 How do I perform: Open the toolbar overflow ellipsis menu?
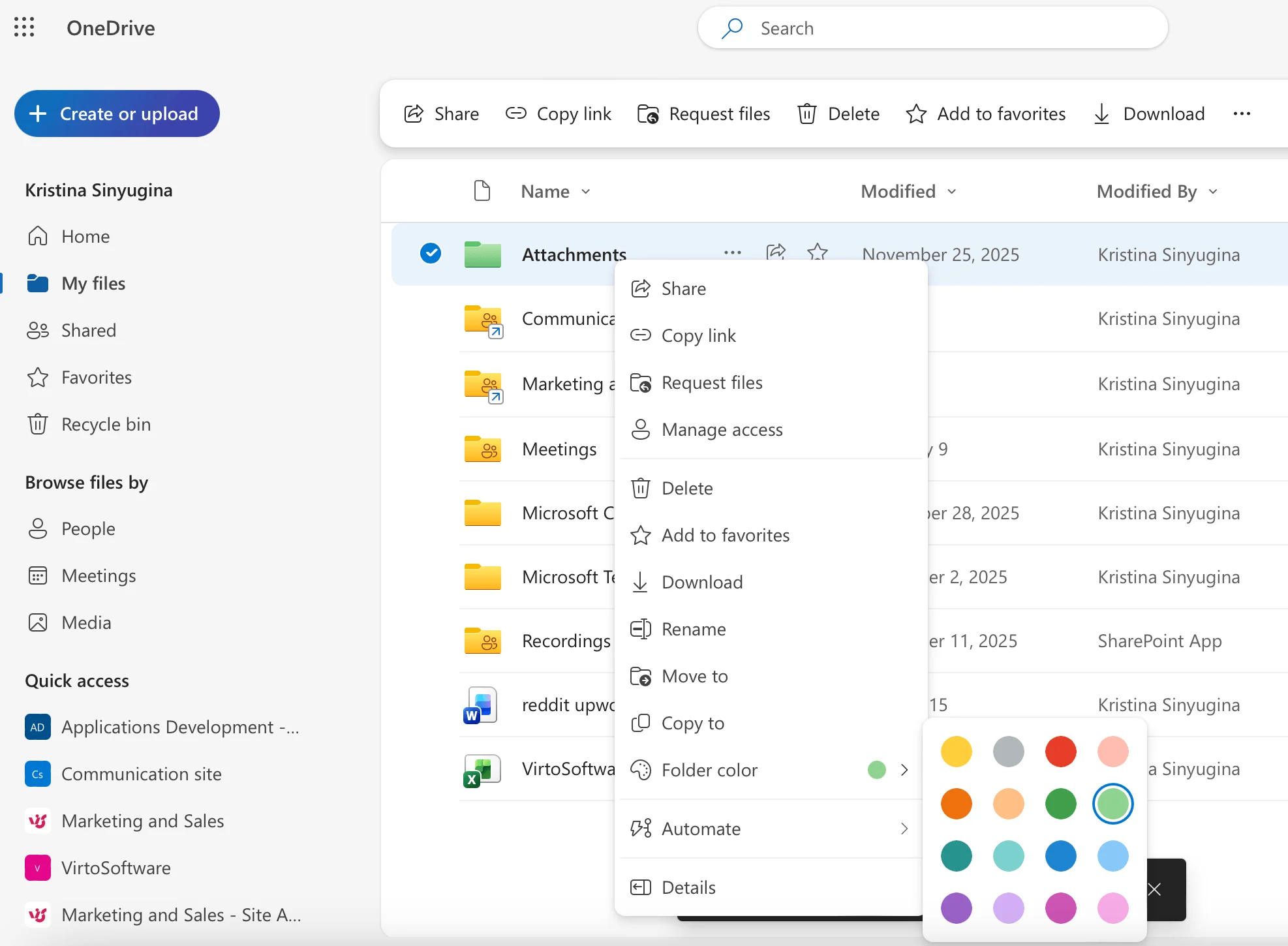[x=1242, y=114]
